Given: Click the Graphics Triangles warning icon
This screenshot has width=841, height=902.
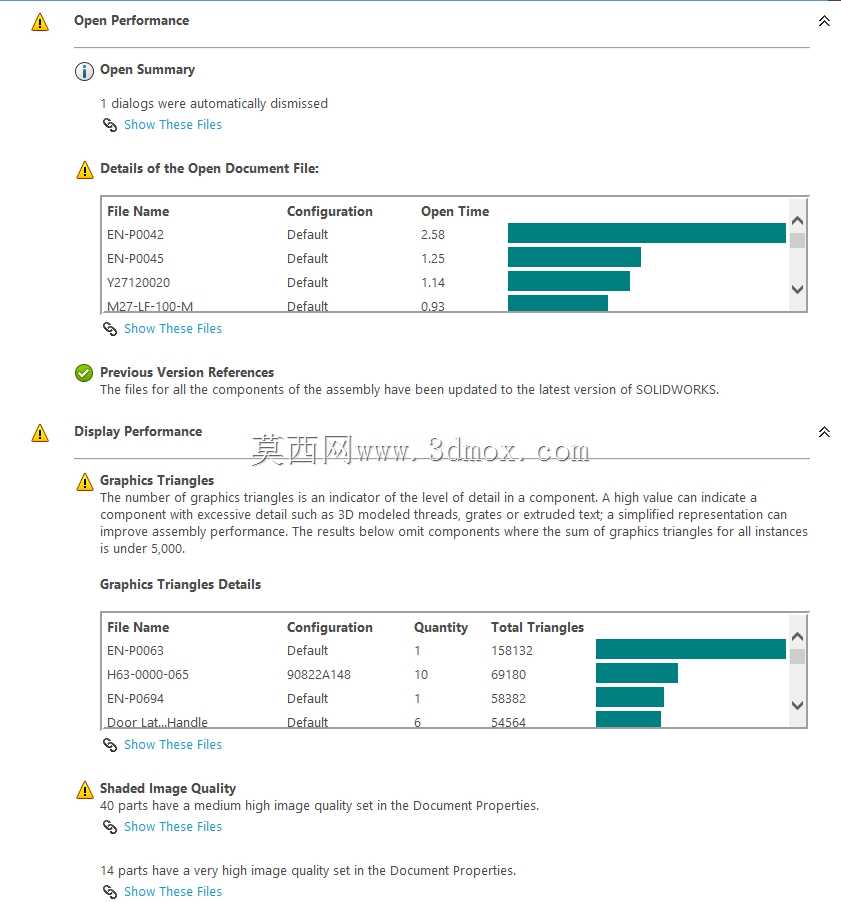Looking at the screenshot, I should (x=85, y=481).
